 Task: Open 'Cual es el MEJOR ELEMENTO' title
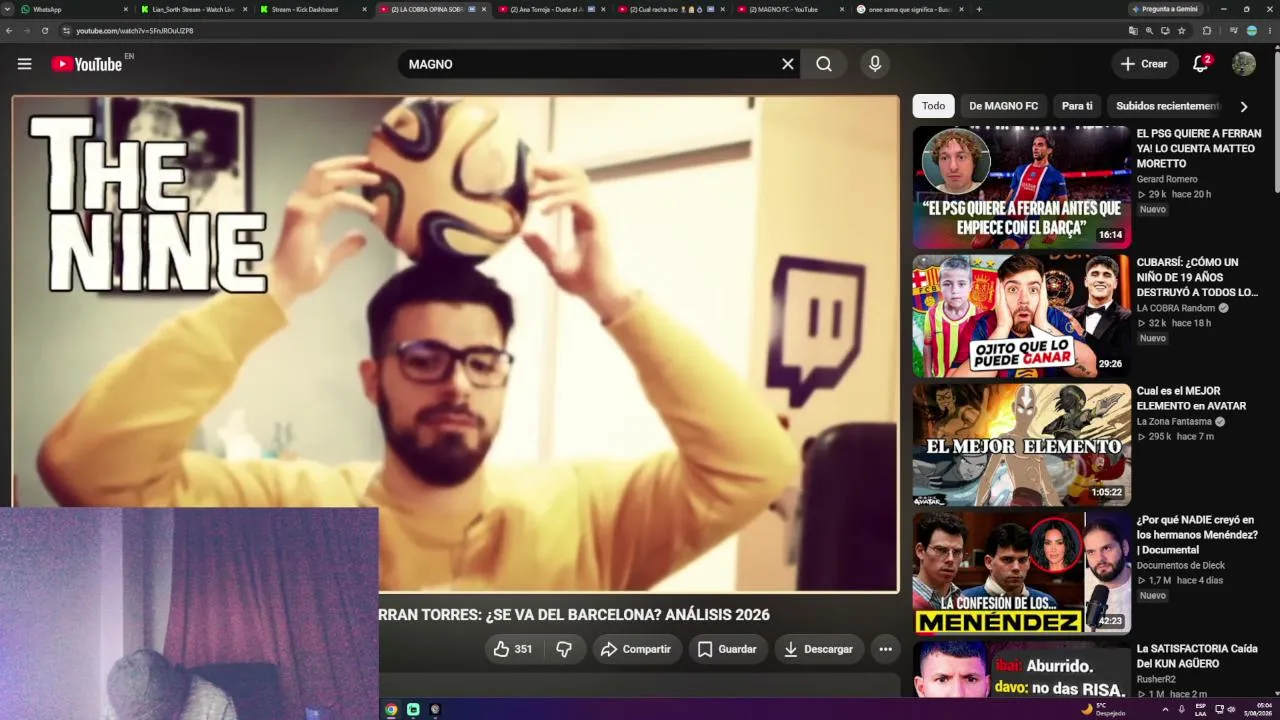tap(1191, 398)
